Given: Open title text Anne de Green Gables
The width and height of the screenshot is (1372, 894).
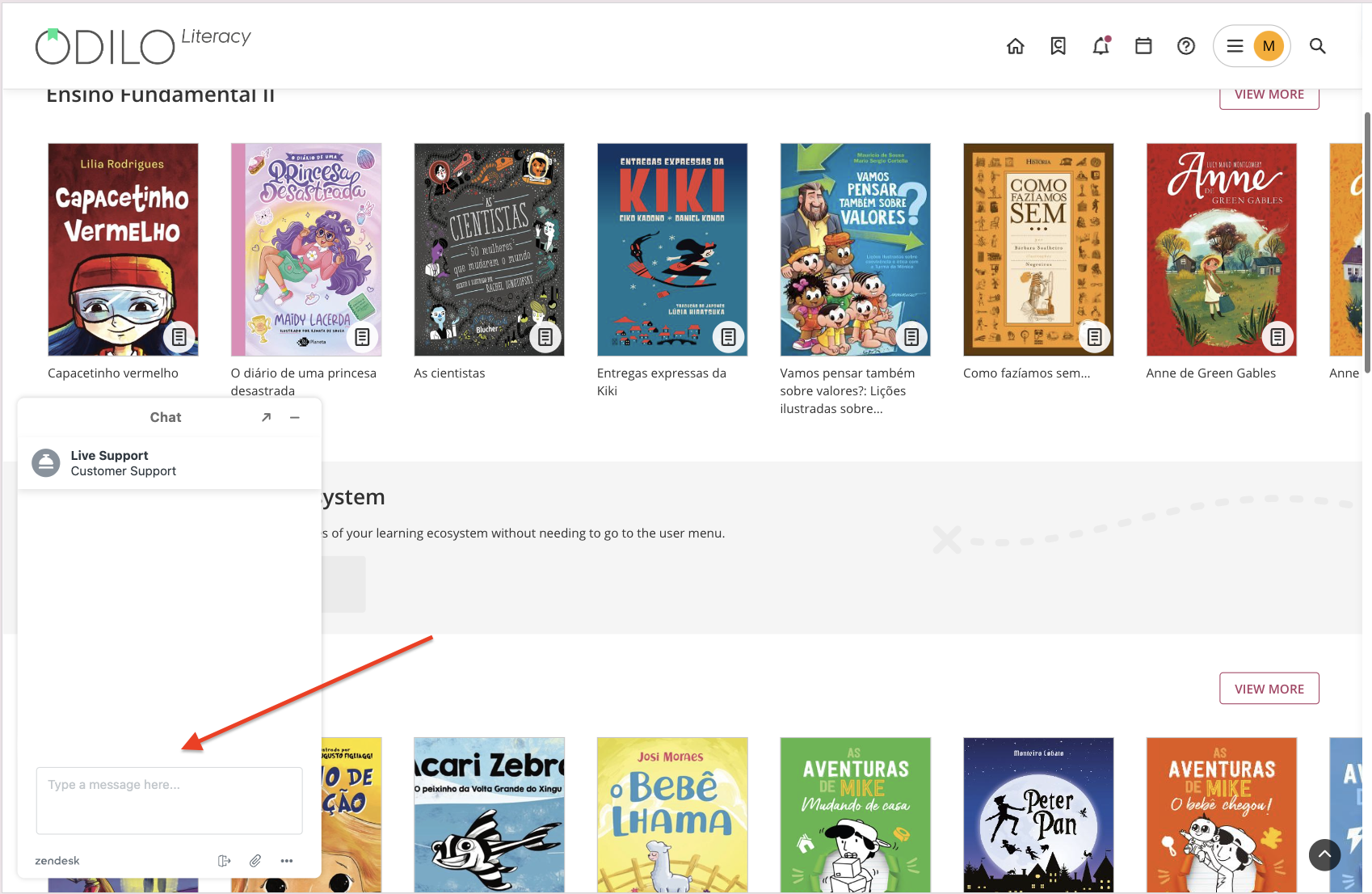Looking at the screenshot, I should click(1211, 373).
